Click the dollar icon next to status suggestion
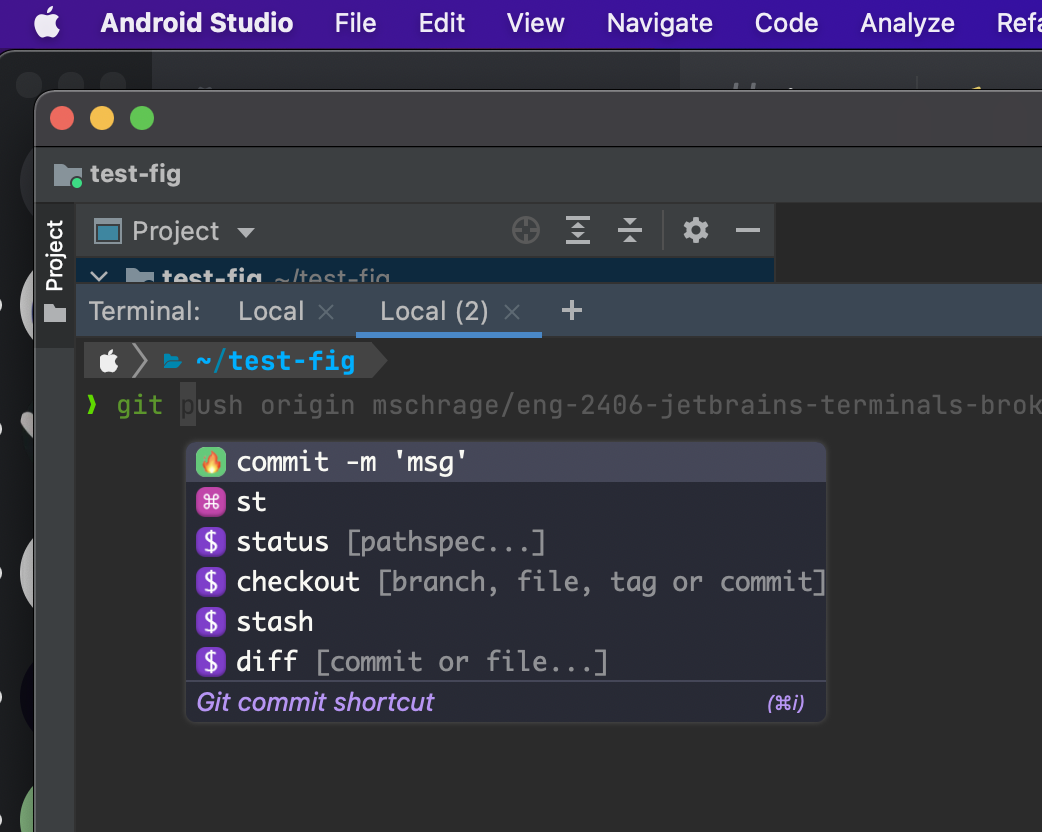This screenshot has width=1042, height=832. click(211, 541)
